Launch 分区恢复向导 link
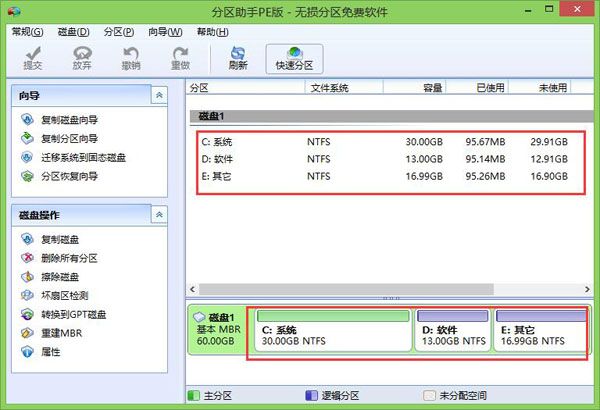This screenshot has height=410, width=600. coord(70,176)
